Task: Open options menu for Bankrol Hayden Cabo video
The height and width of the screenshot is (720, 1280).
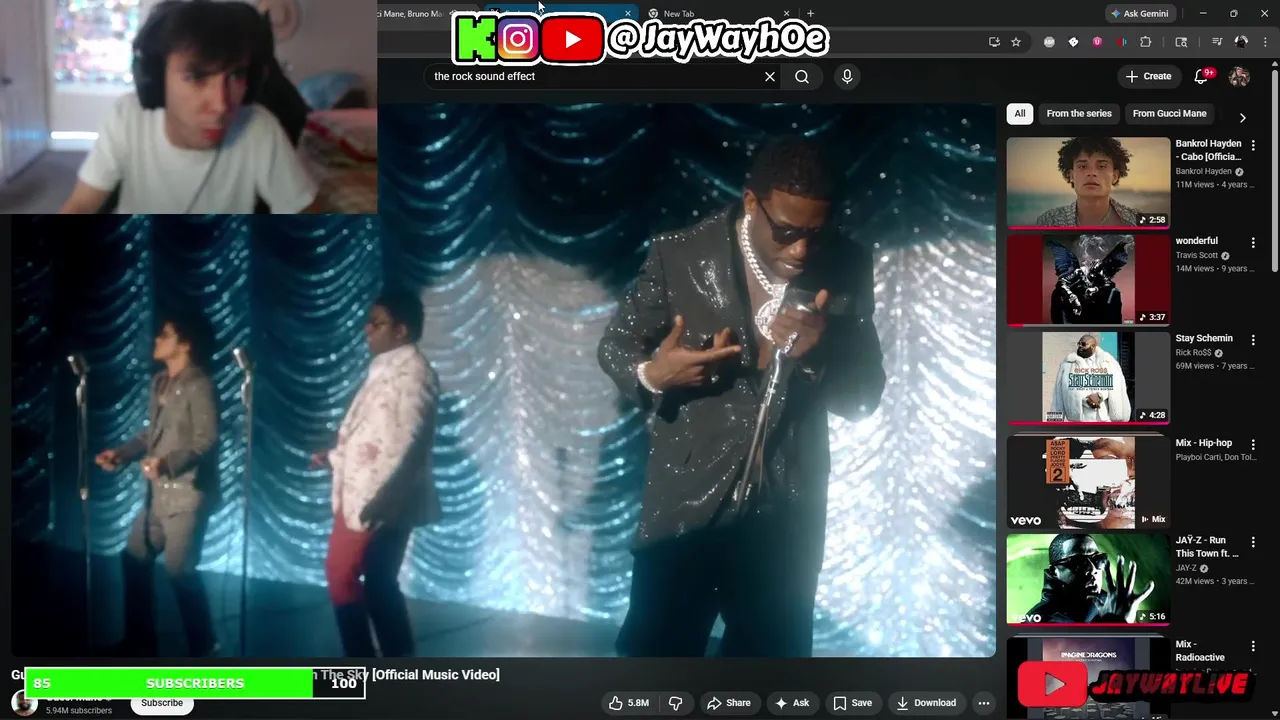Action: pos(1253,145)
